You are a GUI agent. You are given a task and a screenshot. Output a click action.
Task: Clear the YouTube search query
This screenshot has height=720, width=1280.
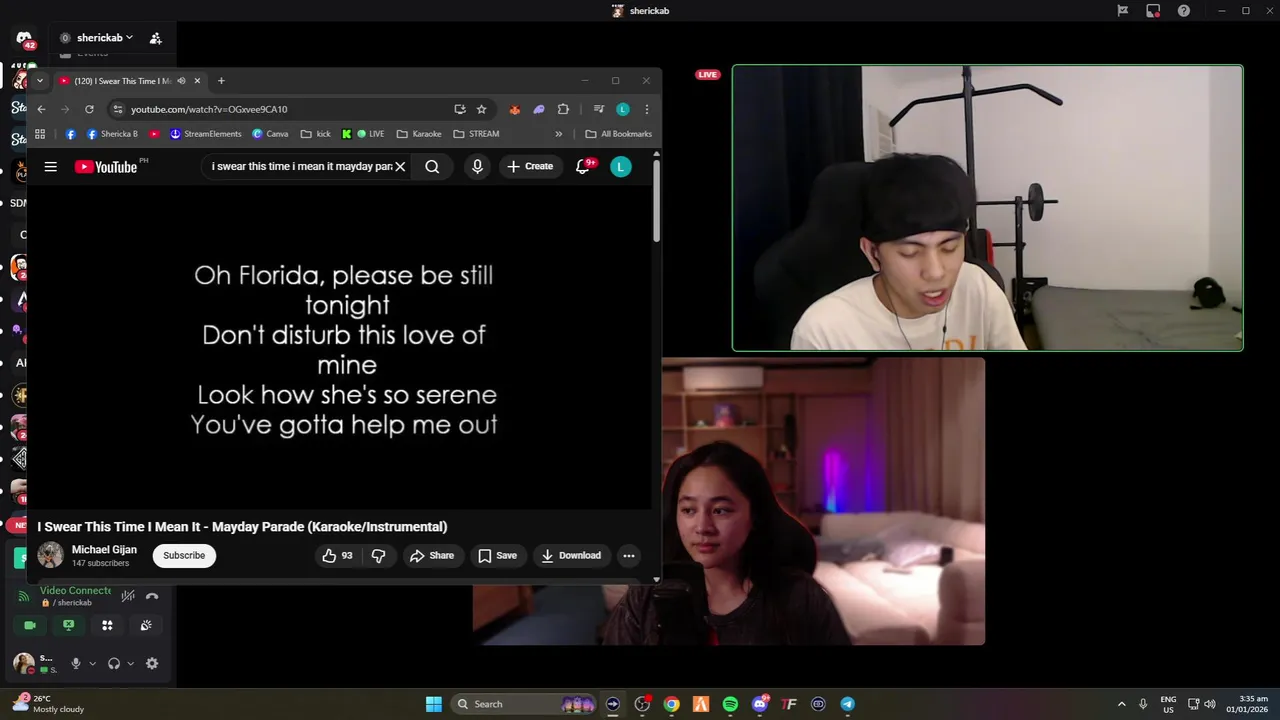click(x=400, y=167)
